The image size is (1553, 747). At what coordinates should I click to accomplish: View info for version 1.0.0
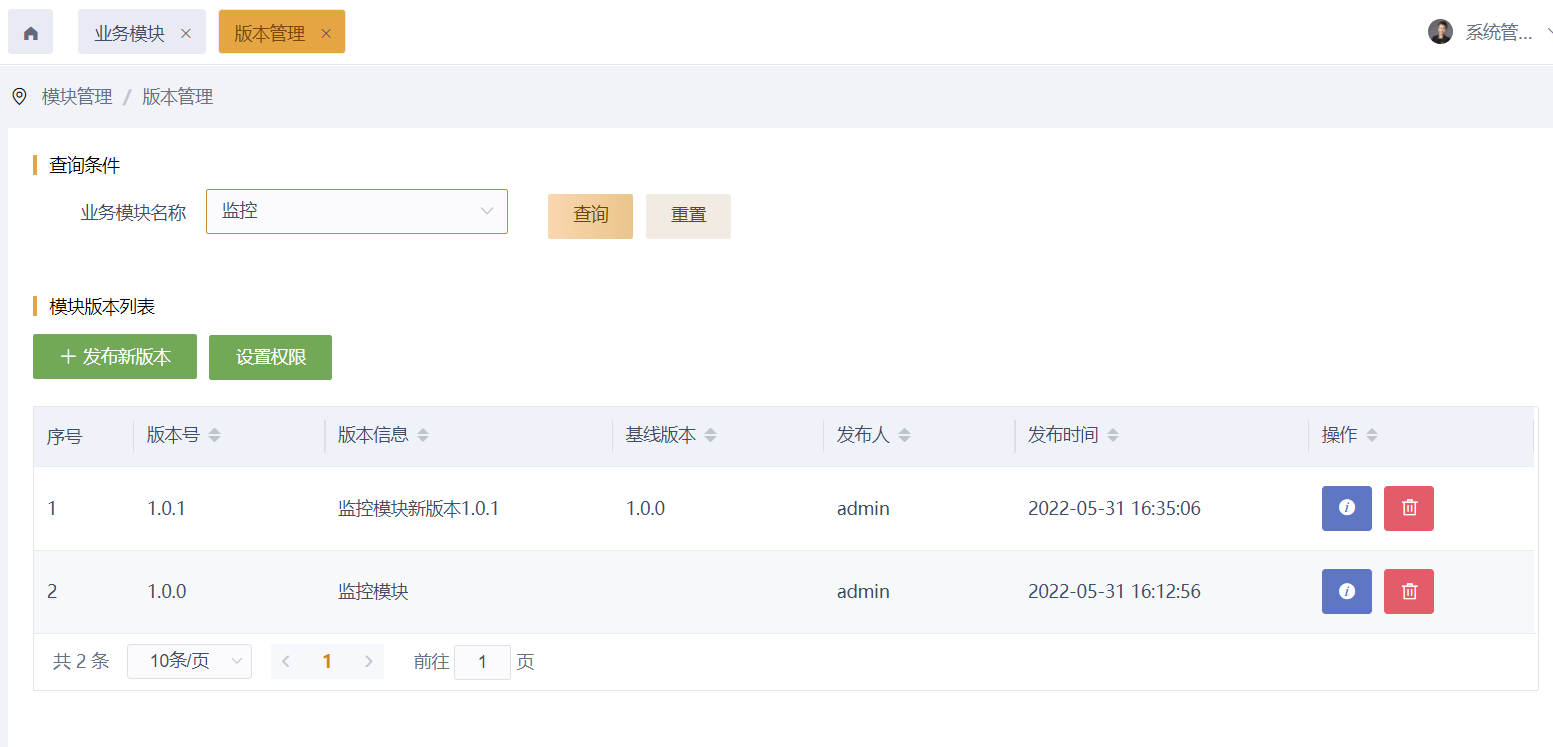[x=1346, y=591]
